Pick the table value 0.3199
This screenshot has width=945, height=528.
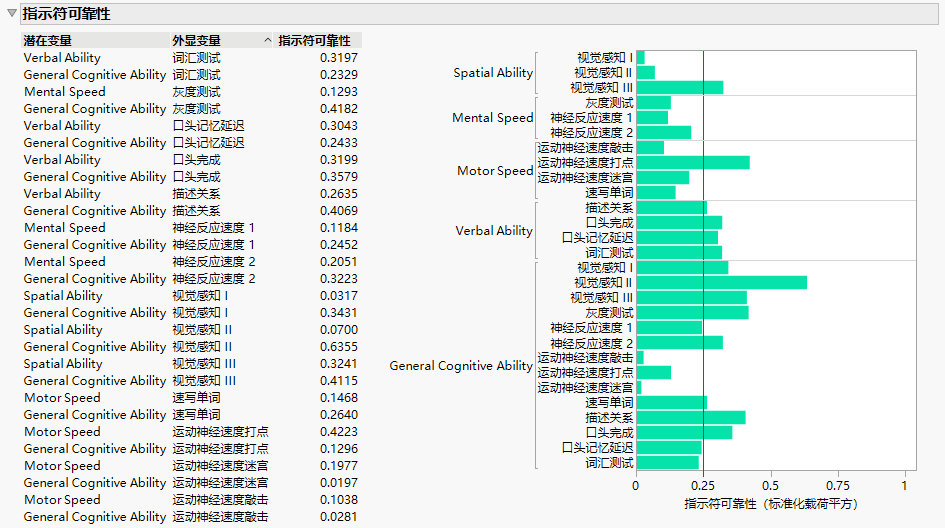click(339, 160)
